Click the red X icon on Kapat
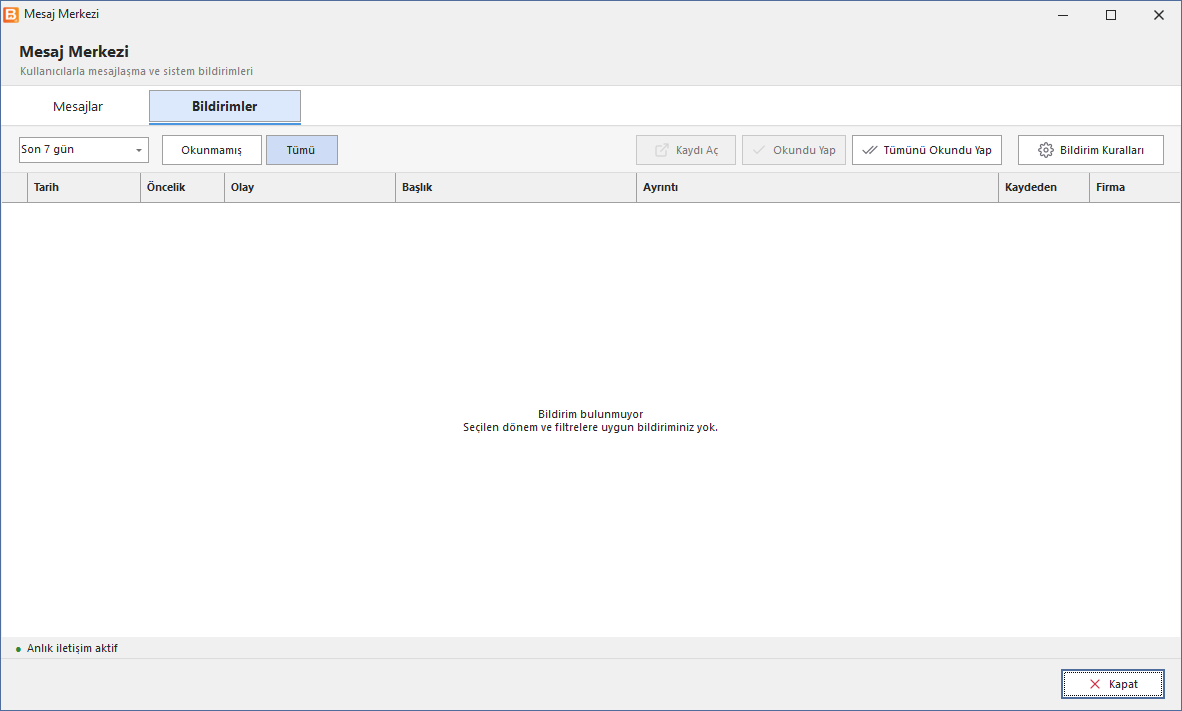 [1095, 684]
